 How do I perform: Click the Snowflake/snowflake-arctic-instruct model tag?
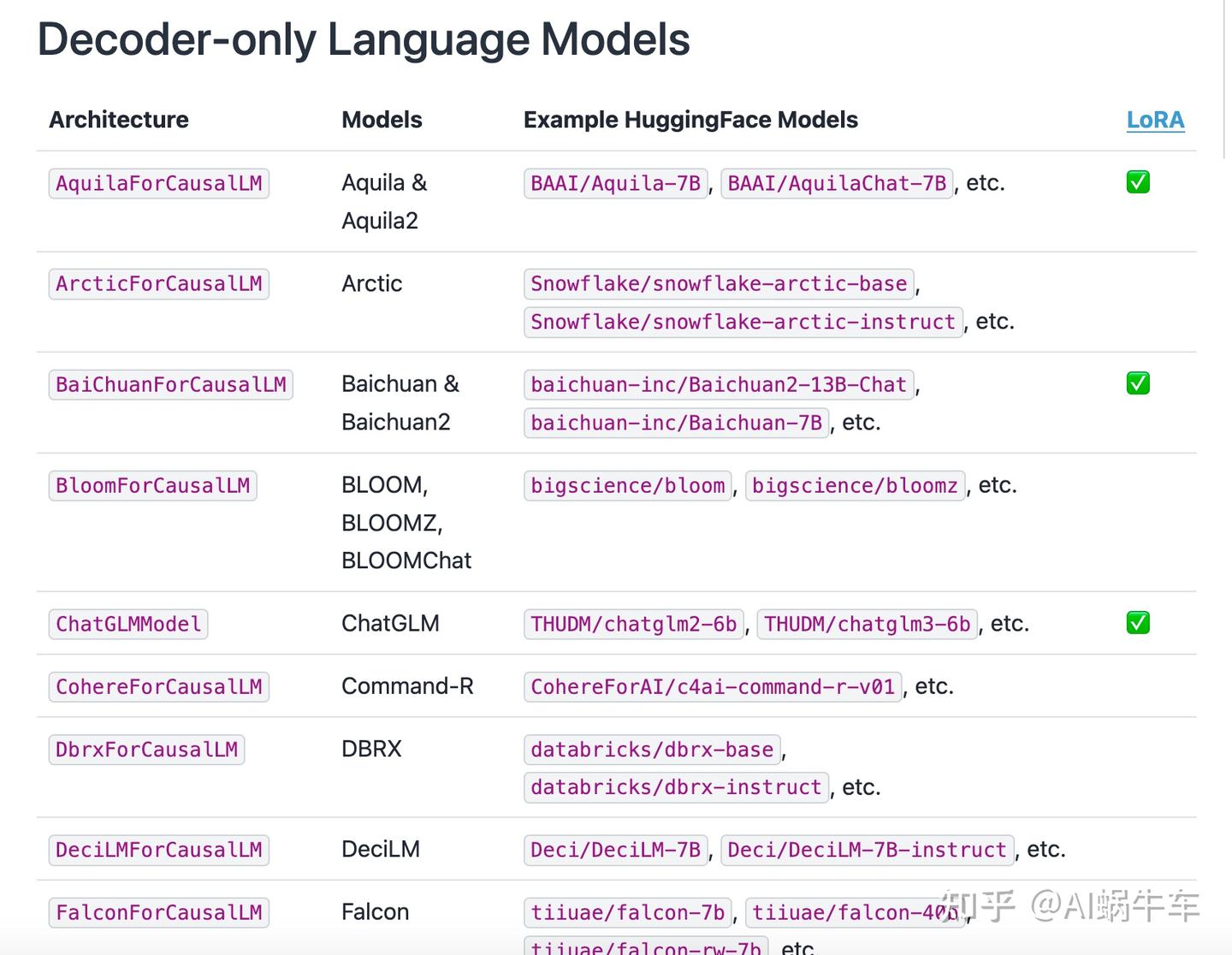click(x=743, y=322)
